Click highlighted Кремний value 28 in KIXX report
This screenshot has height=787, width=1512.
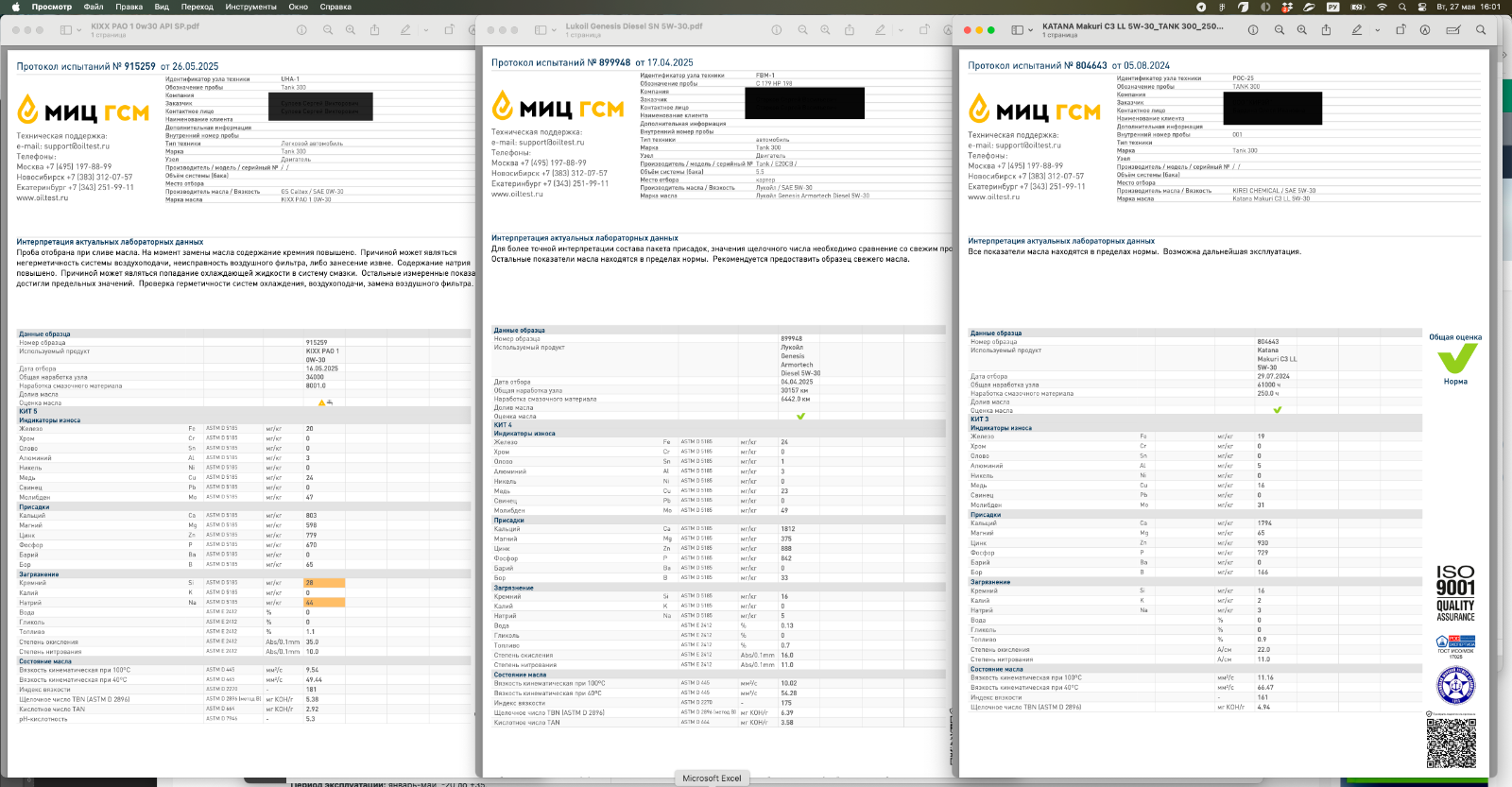(324, 583)
